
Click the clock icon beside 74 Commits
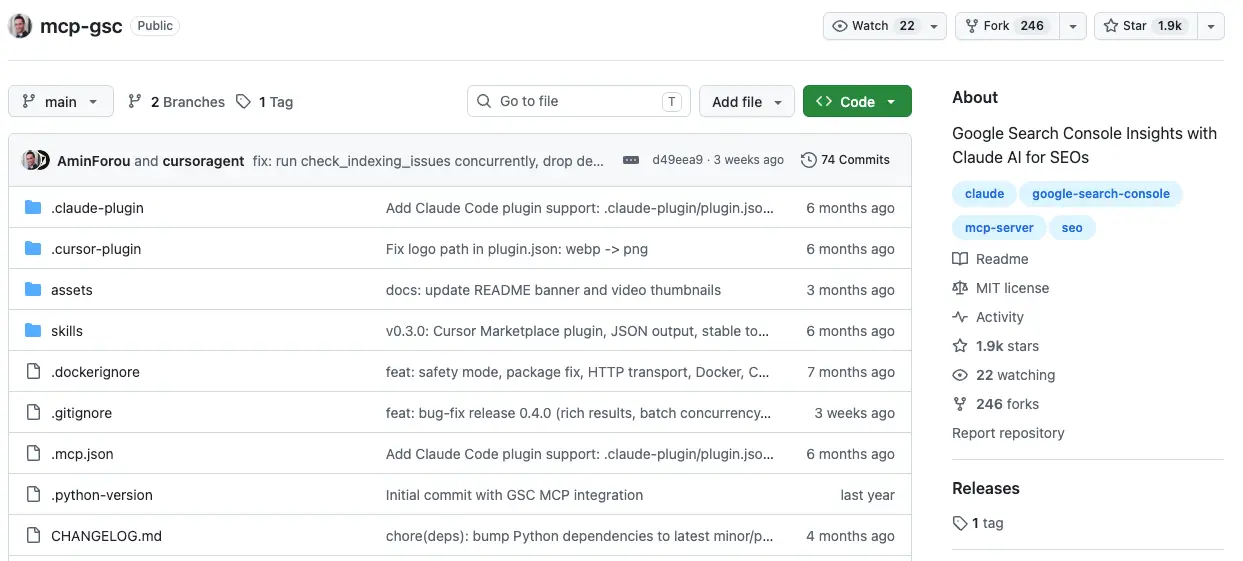pos(809,160)
